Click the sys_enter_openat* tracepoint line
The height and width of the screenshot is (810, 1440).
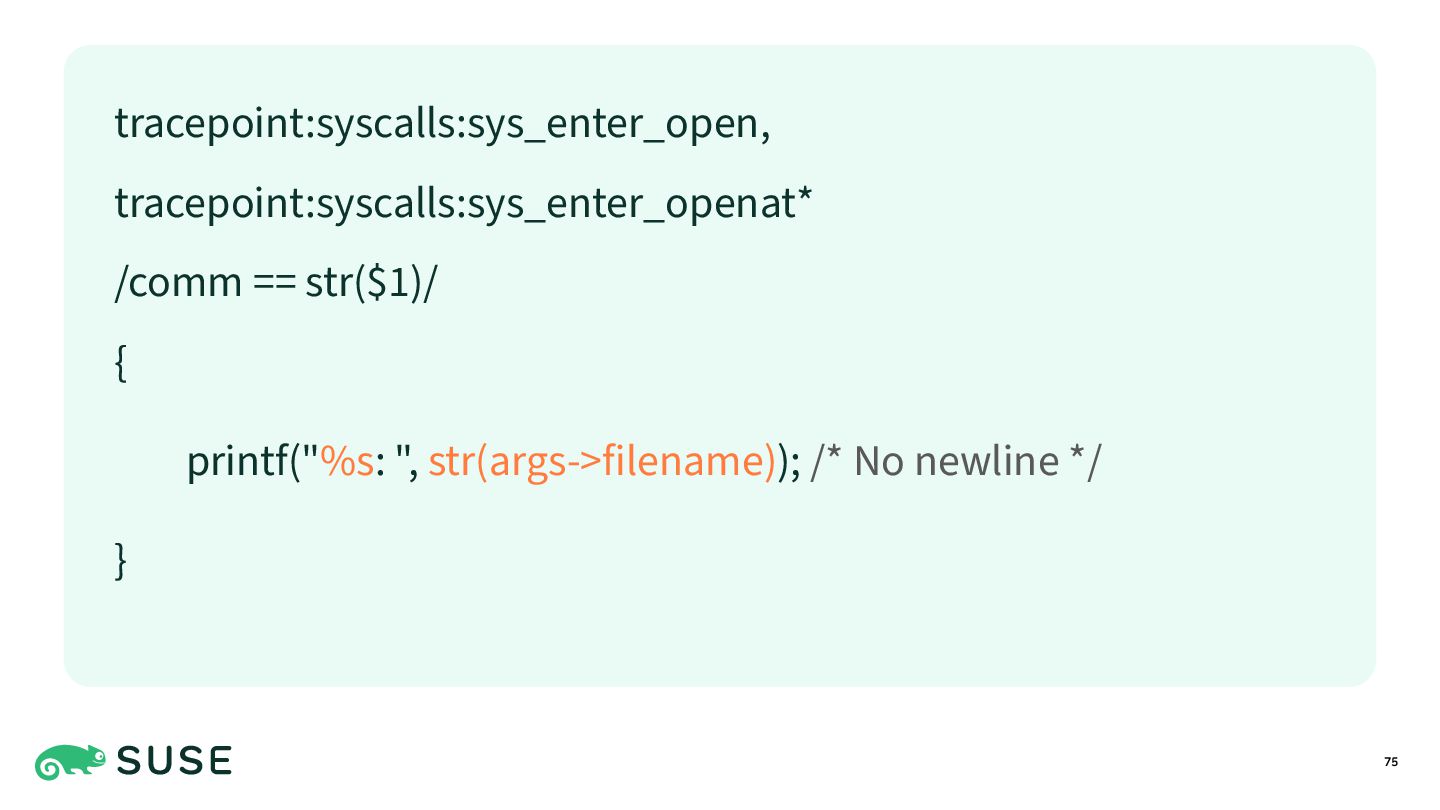[x=463, y=204]
